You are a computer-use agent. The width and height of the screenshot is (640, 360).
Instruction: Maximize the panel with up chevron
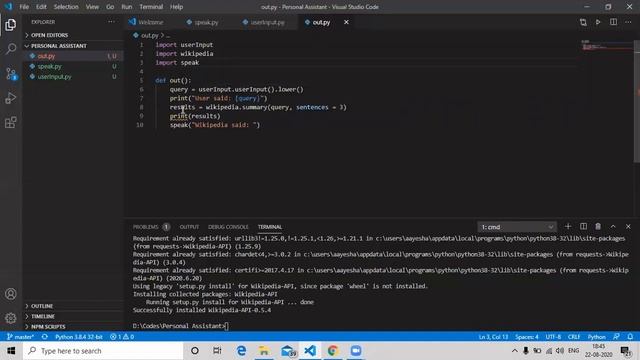[x=613, y=227]
